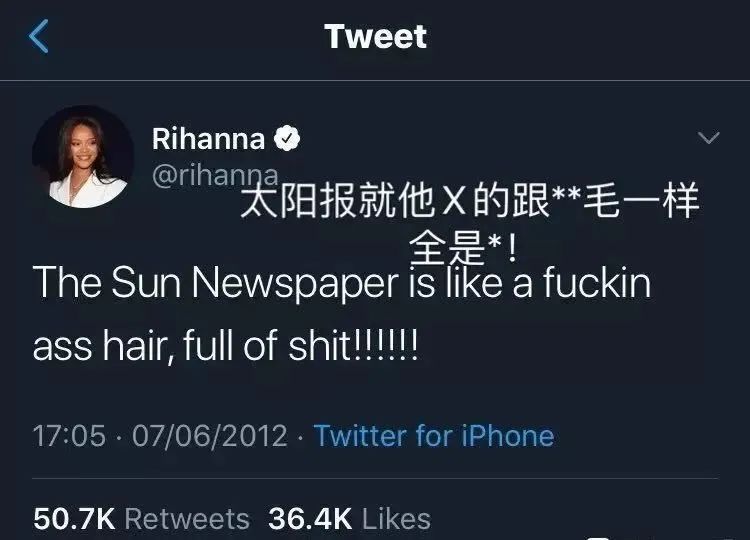The width and height of the screenshot is (750, 540).
Task: Tap the 'The Sun Newspaper' text line
Action: point(342,283)
